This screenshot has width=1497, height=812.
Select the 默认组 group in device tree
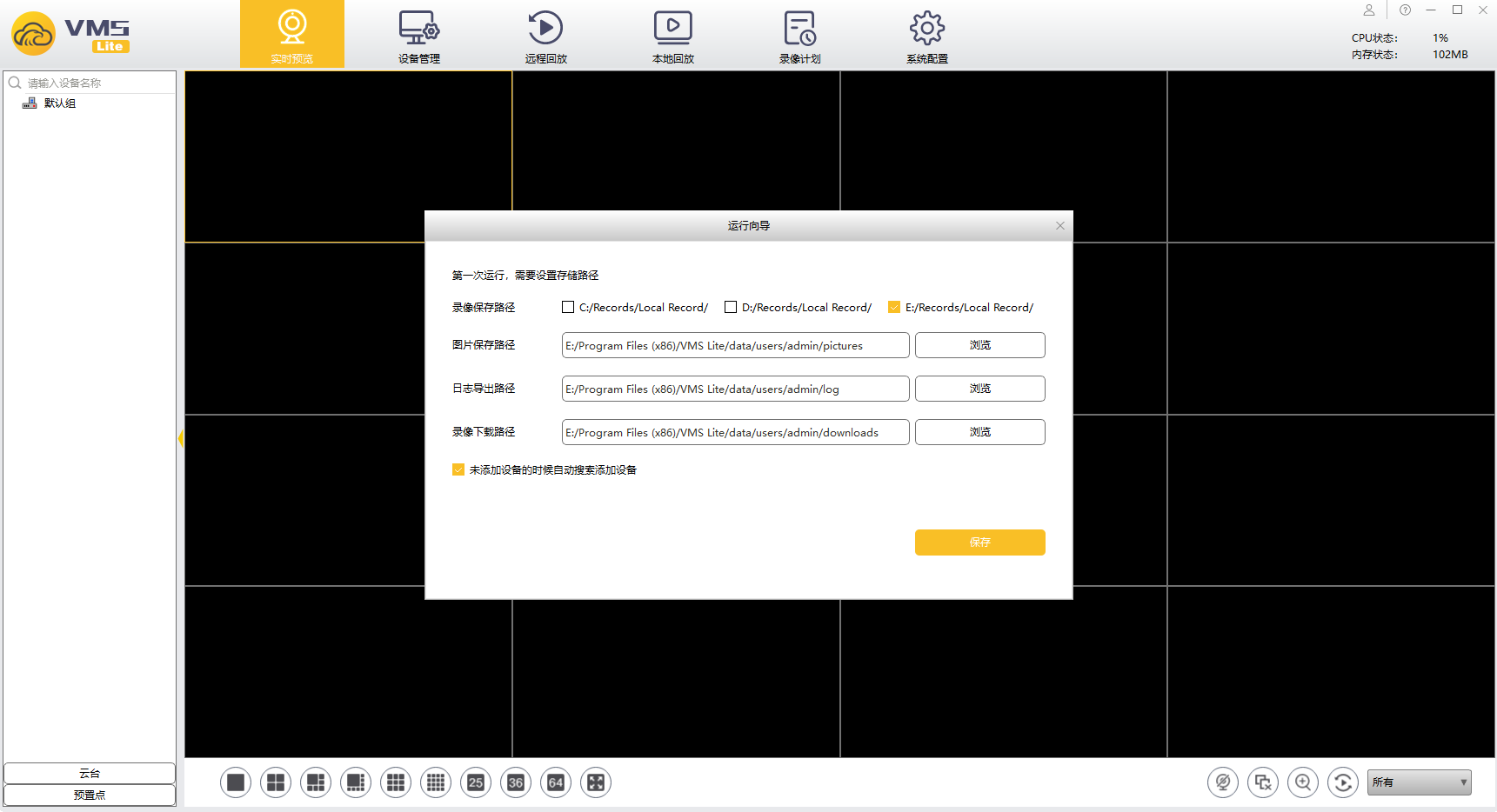(x=60, y=103)
